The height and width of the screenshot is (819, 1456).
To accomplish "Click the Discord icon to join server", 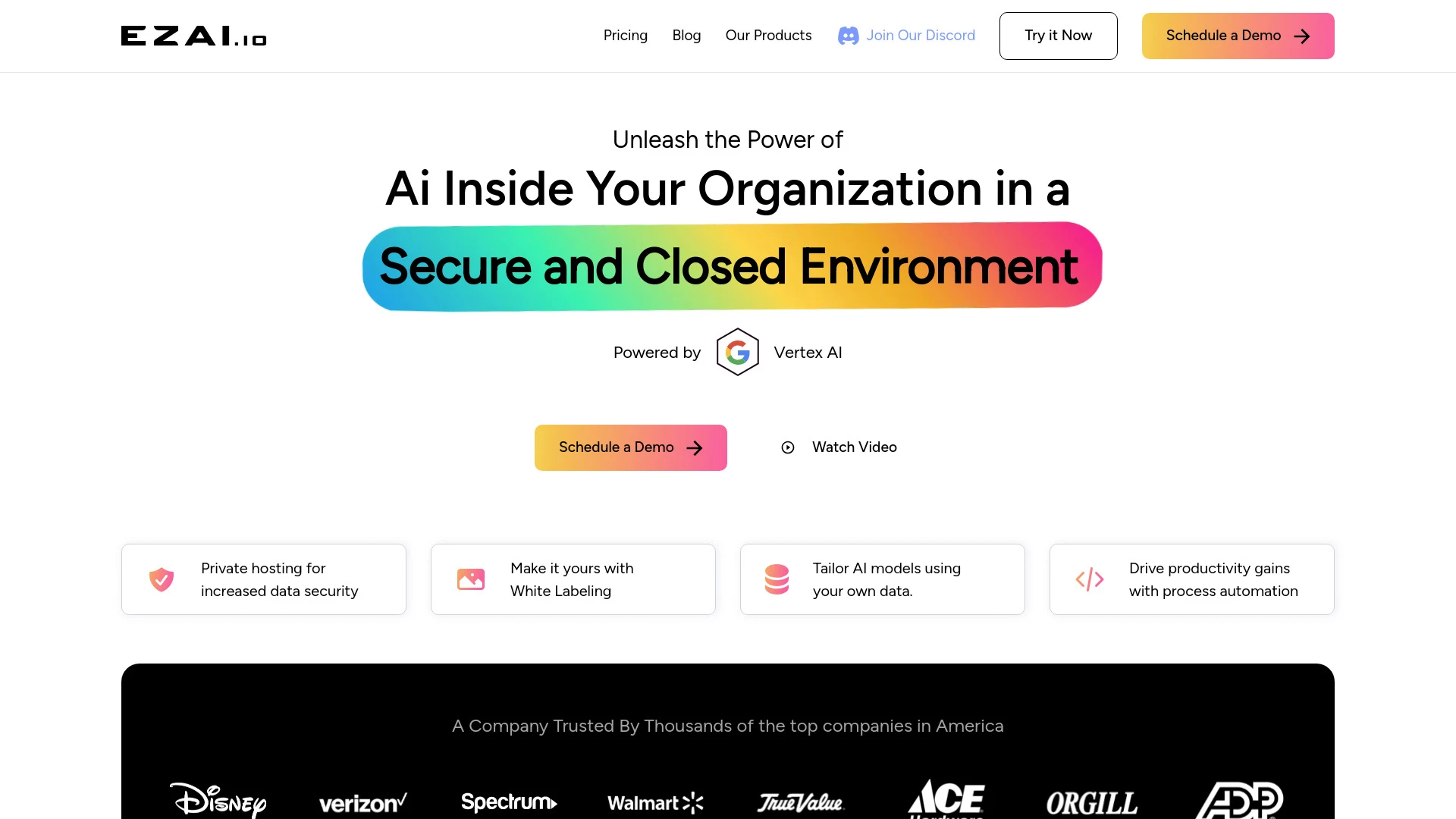I will coord(847,36).
